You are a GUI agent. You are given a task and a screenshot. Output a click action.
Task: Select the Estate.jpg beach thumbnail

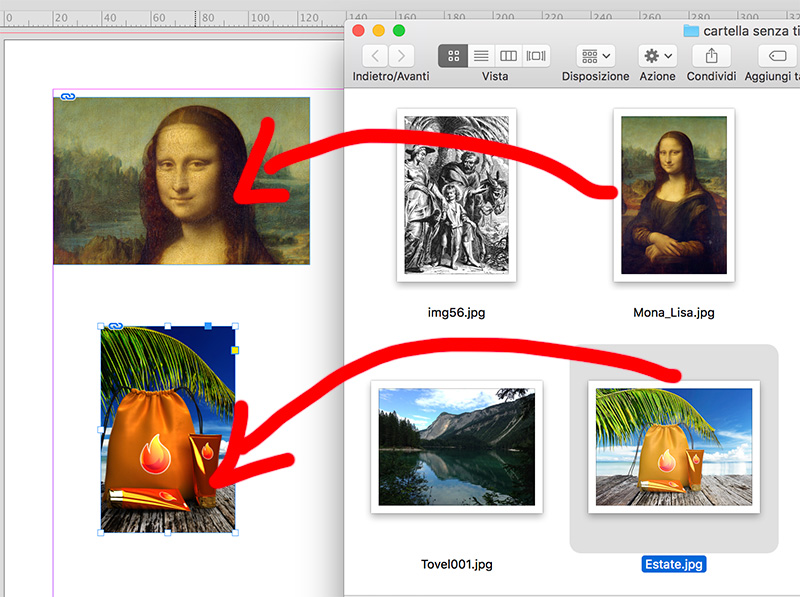[674, 446]
